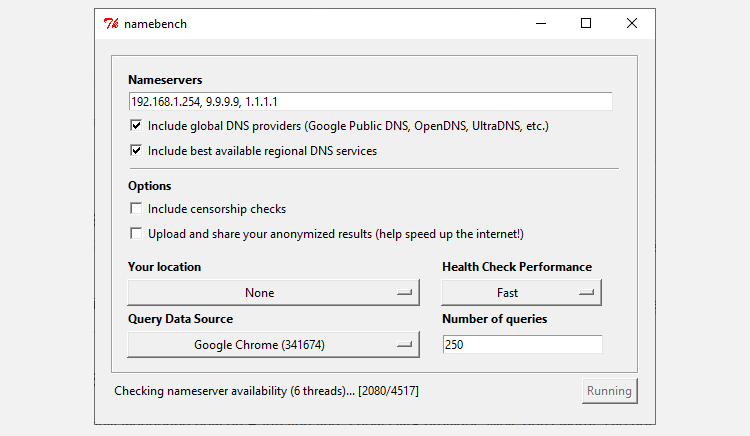Minimize the namebench window
Viewport: 750px width, 436px height.
[540, 24]
